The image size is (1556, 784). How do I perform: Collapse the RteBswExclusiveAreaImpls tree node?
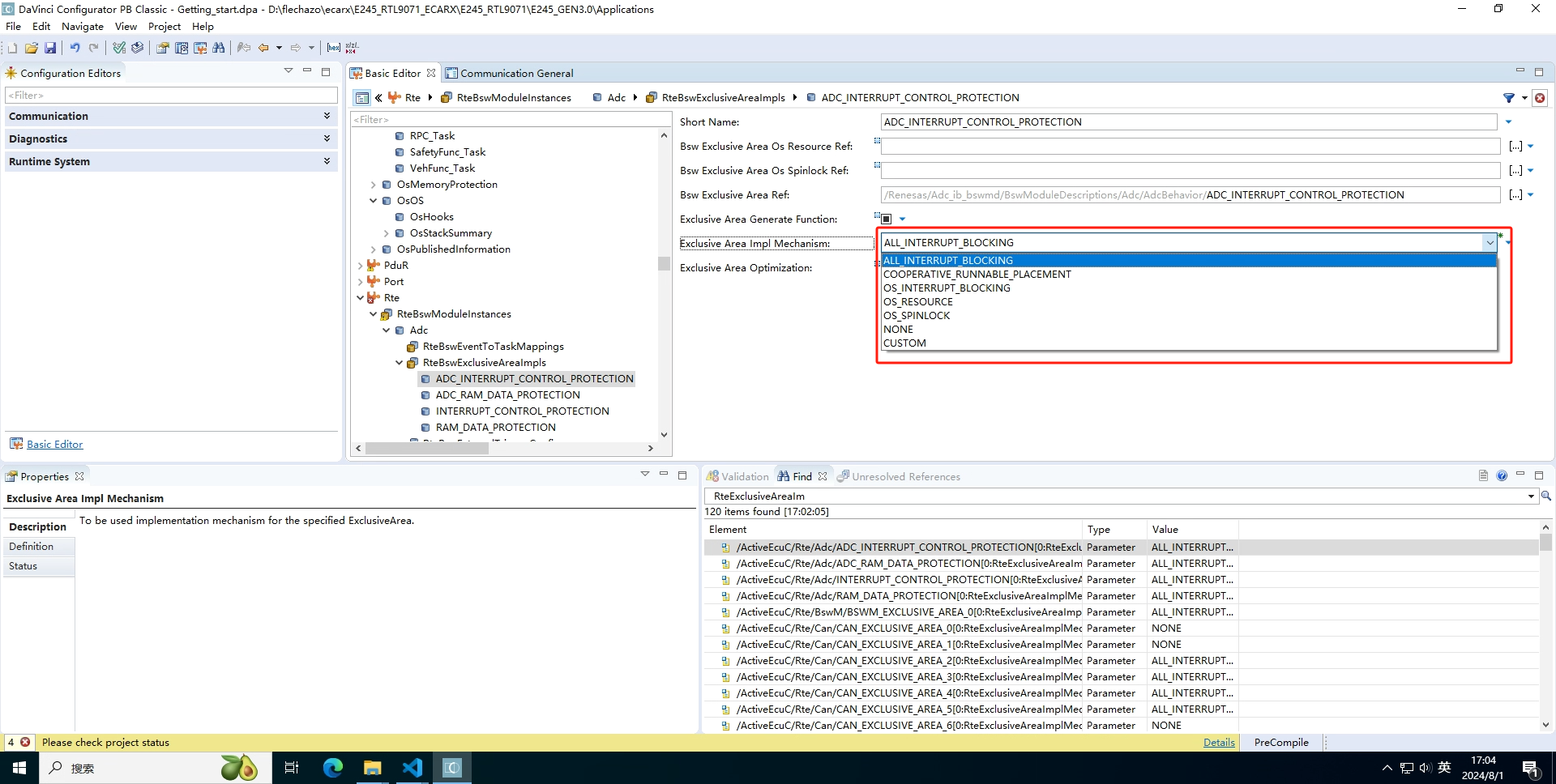[x=399, y=363]
